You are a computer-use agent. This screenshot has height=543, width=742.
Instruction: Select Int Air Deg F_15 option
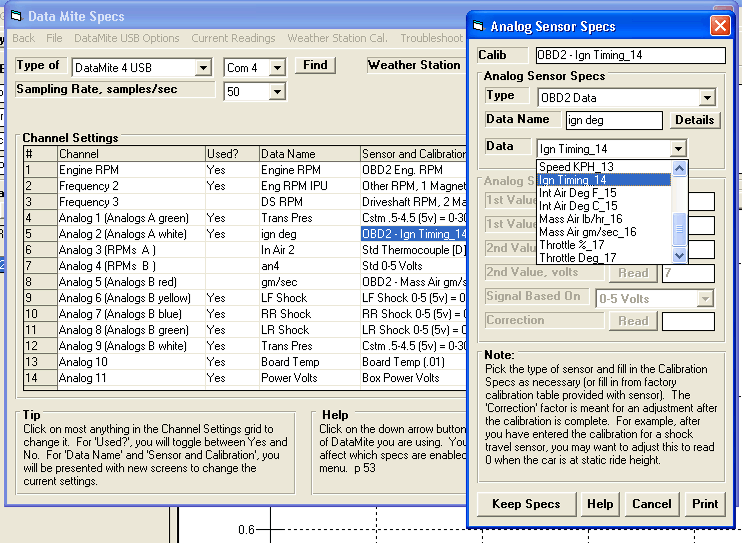point(604,193)
